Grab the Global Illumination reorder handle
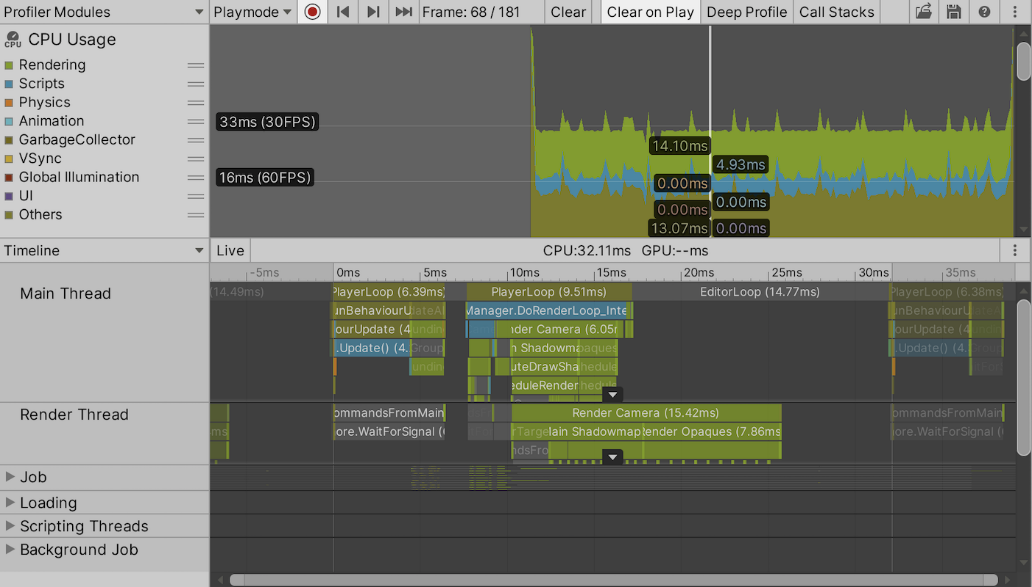This screenshot has width=1032, height=587. [x=195, y=178]
